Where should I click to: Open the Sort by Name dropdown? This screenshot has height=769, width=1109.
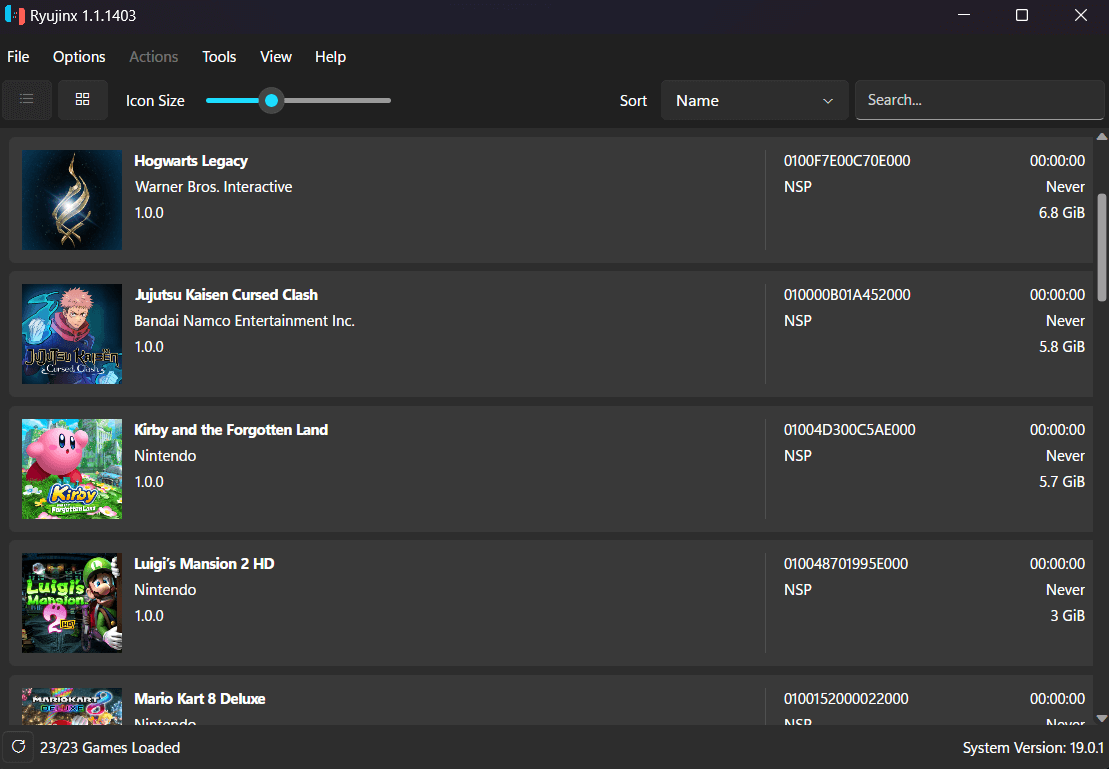point(754,100)
